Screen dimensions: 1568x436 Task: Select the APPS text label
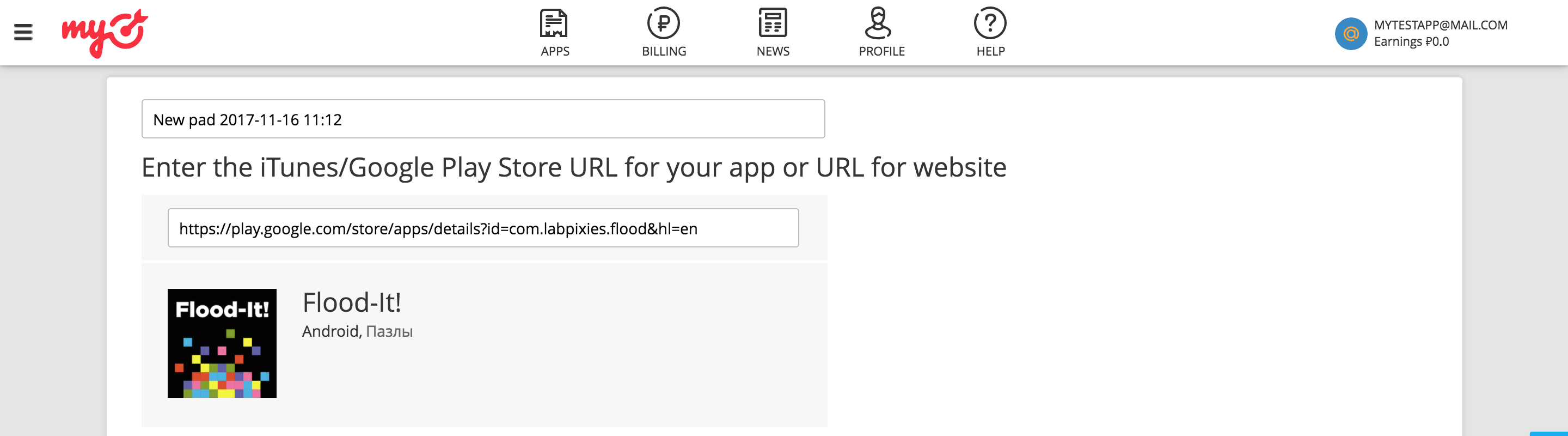555,52
